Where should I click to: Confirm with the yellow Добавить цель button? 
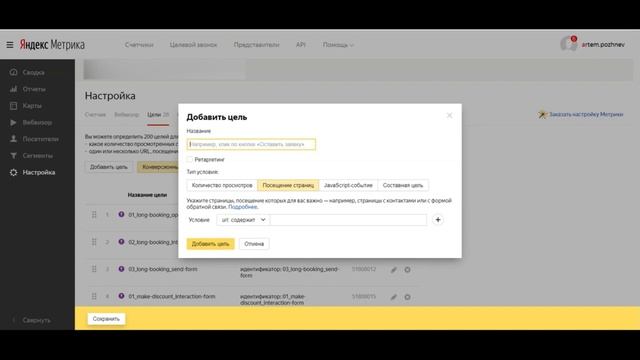(211, 244)
